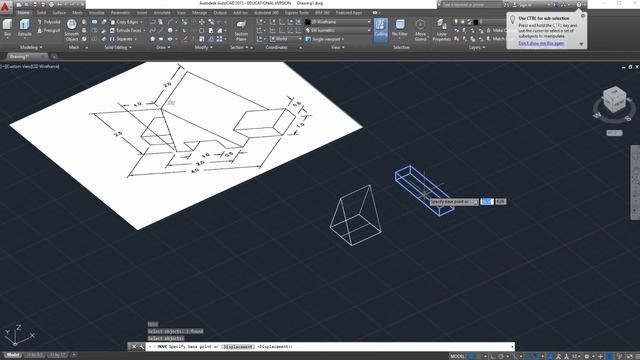
Task: Click the keyword search field
Action: [x=471, y=4]
